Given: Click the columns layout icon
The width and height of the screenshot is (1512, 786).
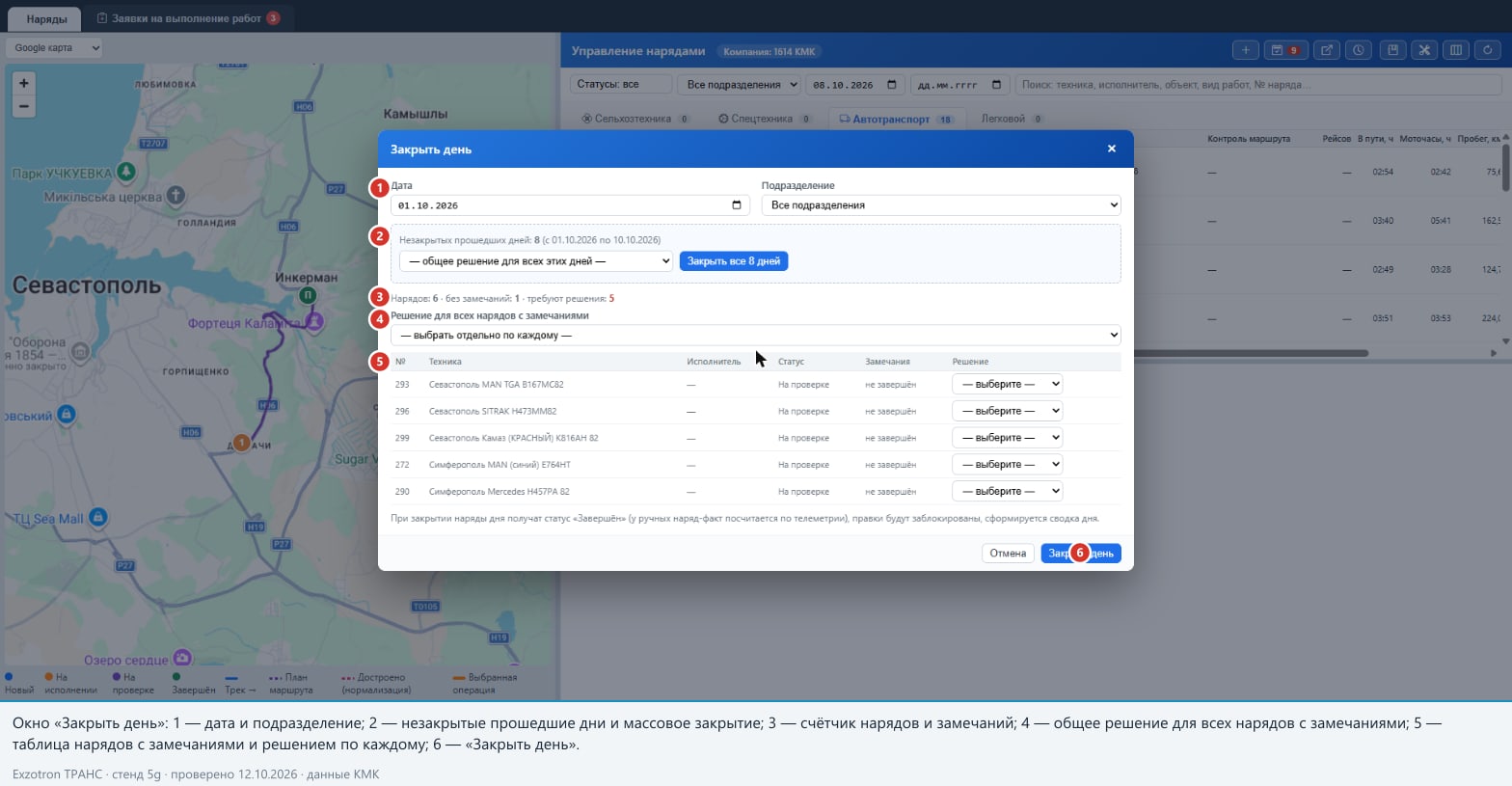Looking at the screenshot, I should [x=1456, y=50].
